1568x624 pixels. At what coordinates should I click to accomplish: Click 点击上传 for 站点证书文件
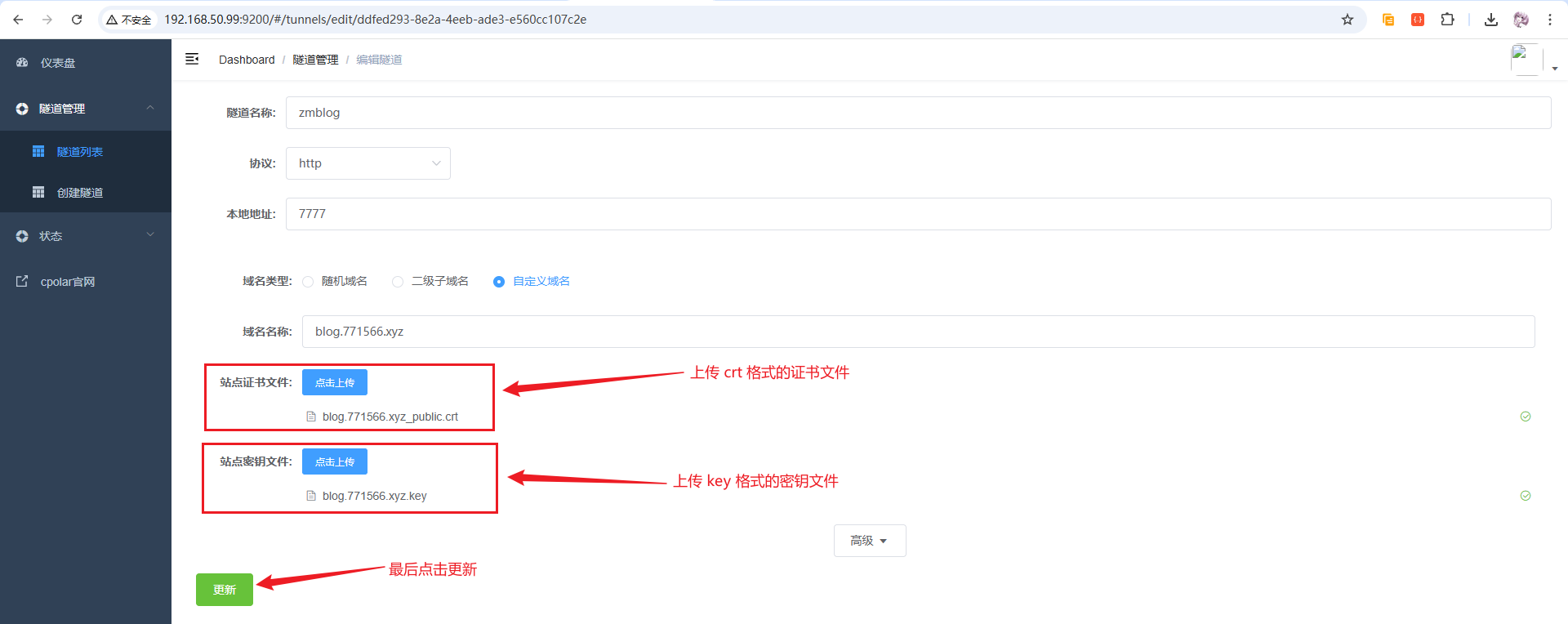(x=335, y=382)
